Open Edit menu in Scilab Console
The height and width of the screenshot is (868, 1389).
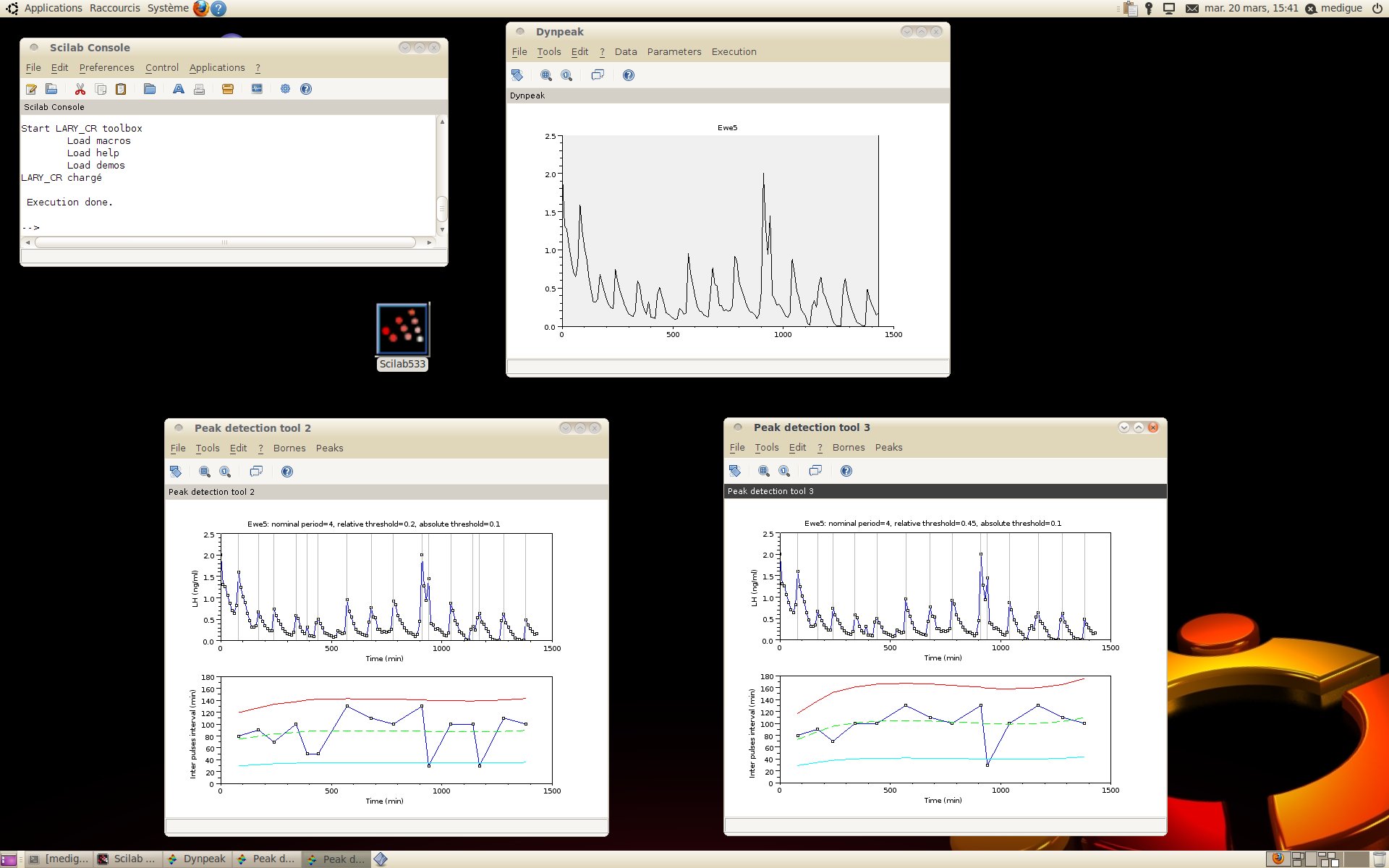point(59,68)
